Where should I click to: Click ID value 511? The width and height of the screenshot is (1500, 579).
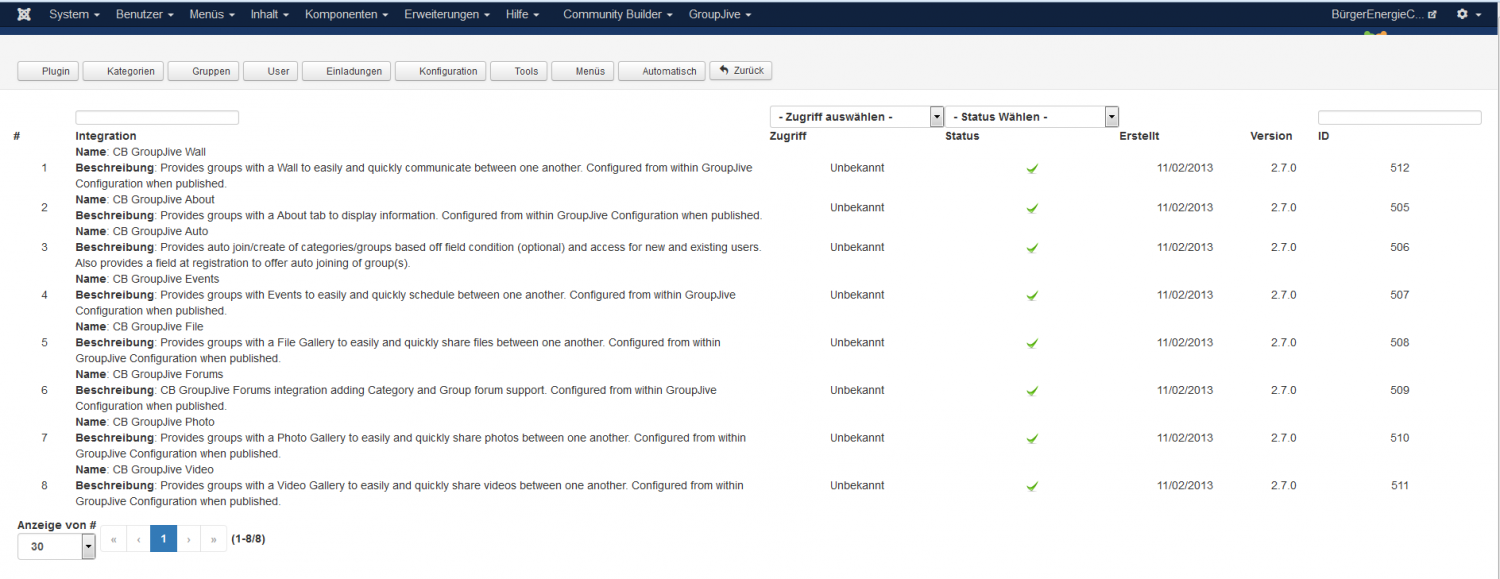1399,486
